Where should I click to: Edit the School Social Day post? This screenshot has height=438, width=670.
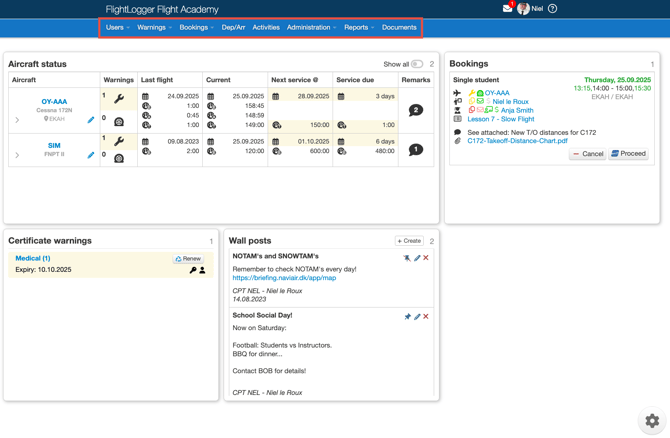coord(417,317)
